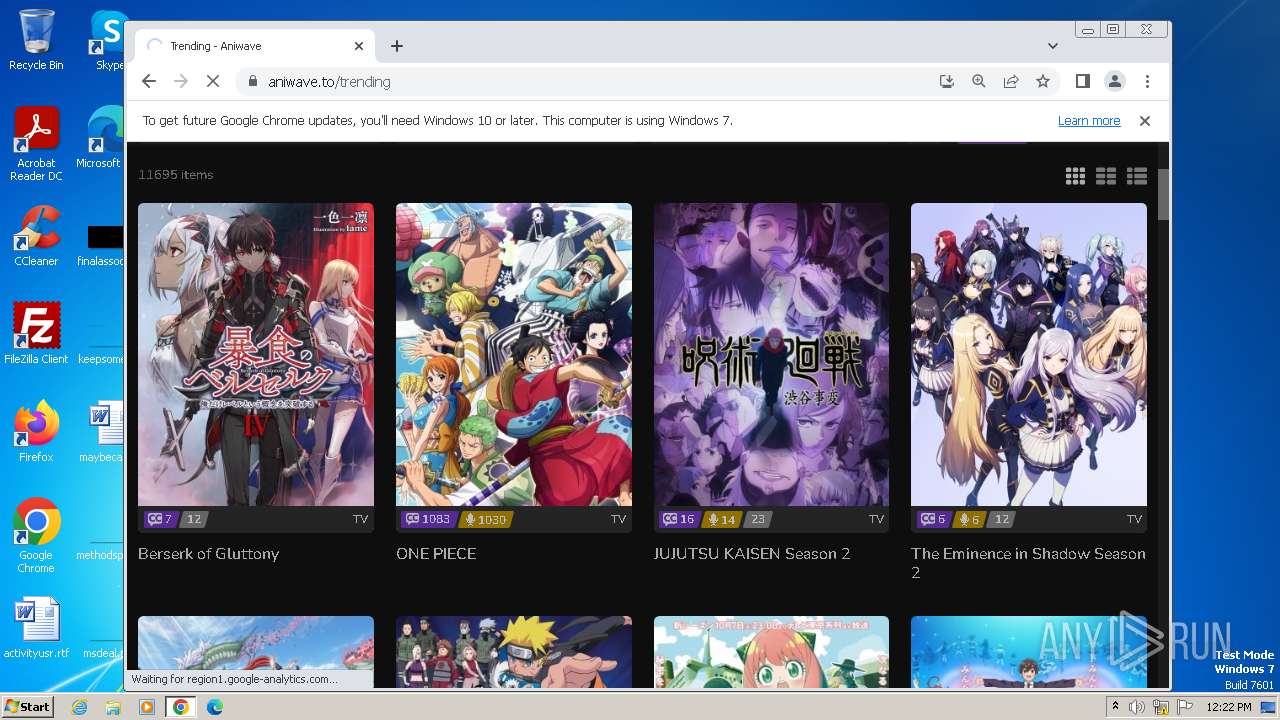The image size is (1280, 720).
Task: Switch to medium grid view icon
Action: [x=1106, y=176]
